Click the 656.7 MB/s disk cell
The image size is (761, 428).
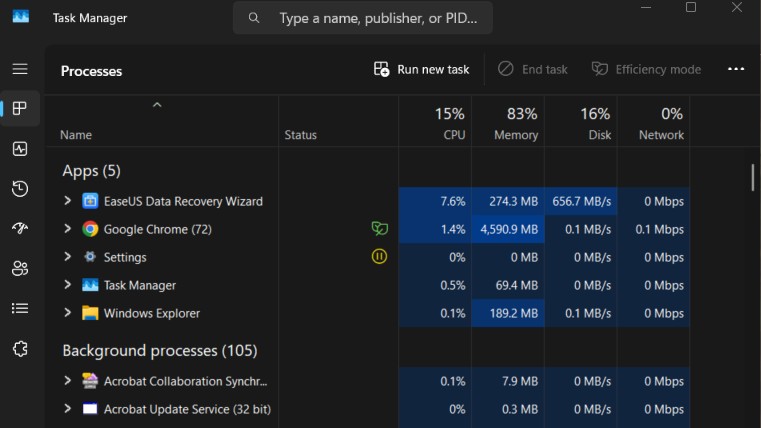tap(581, 201)
